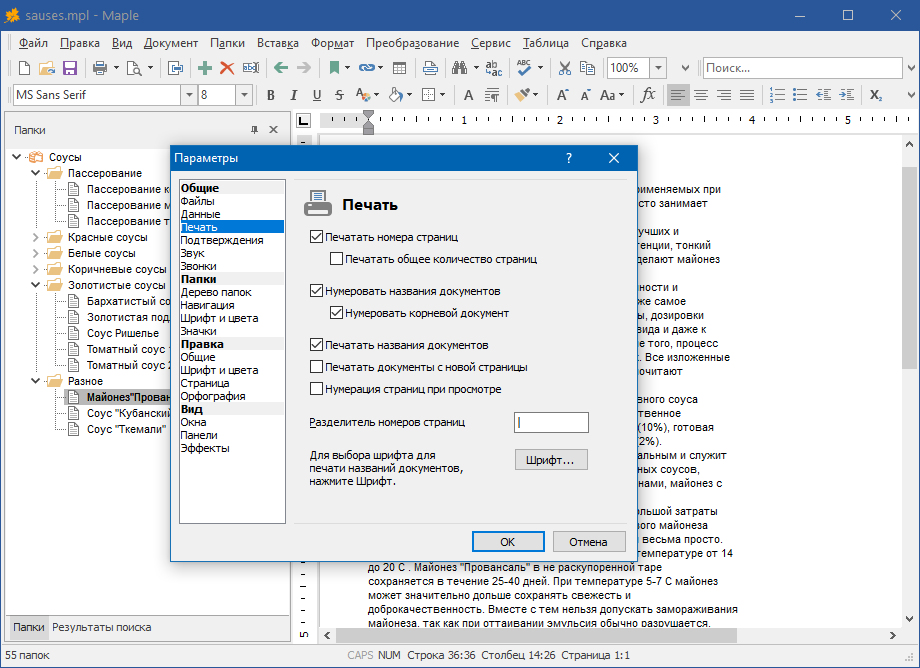Screen dimensions: 920x668
Task: Open the 'Формат' menu
Action: pos(332,43)
